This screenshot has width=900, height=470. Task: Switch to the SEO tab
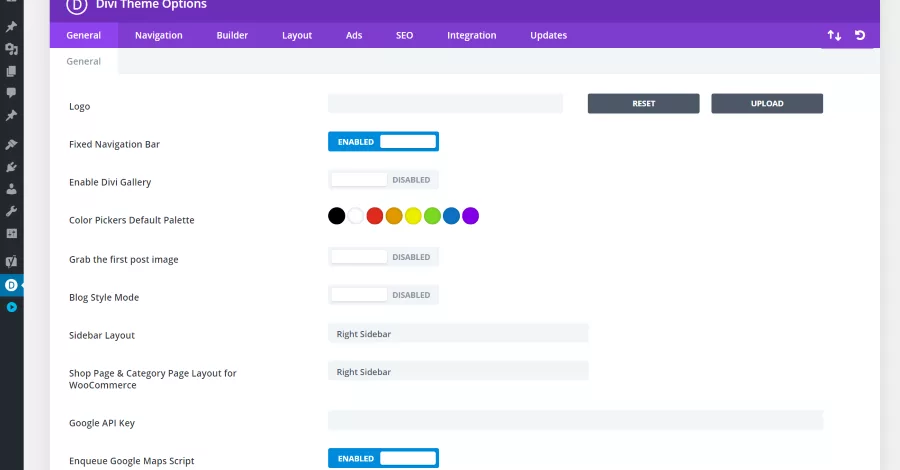pyautogui.click(x=404, y=36)
